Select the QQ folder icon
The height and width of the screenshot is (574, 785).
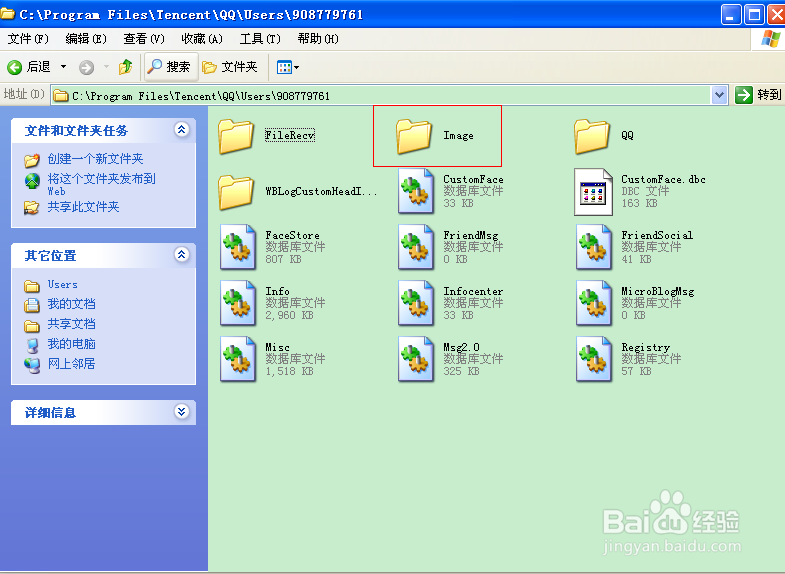(592, 135)
